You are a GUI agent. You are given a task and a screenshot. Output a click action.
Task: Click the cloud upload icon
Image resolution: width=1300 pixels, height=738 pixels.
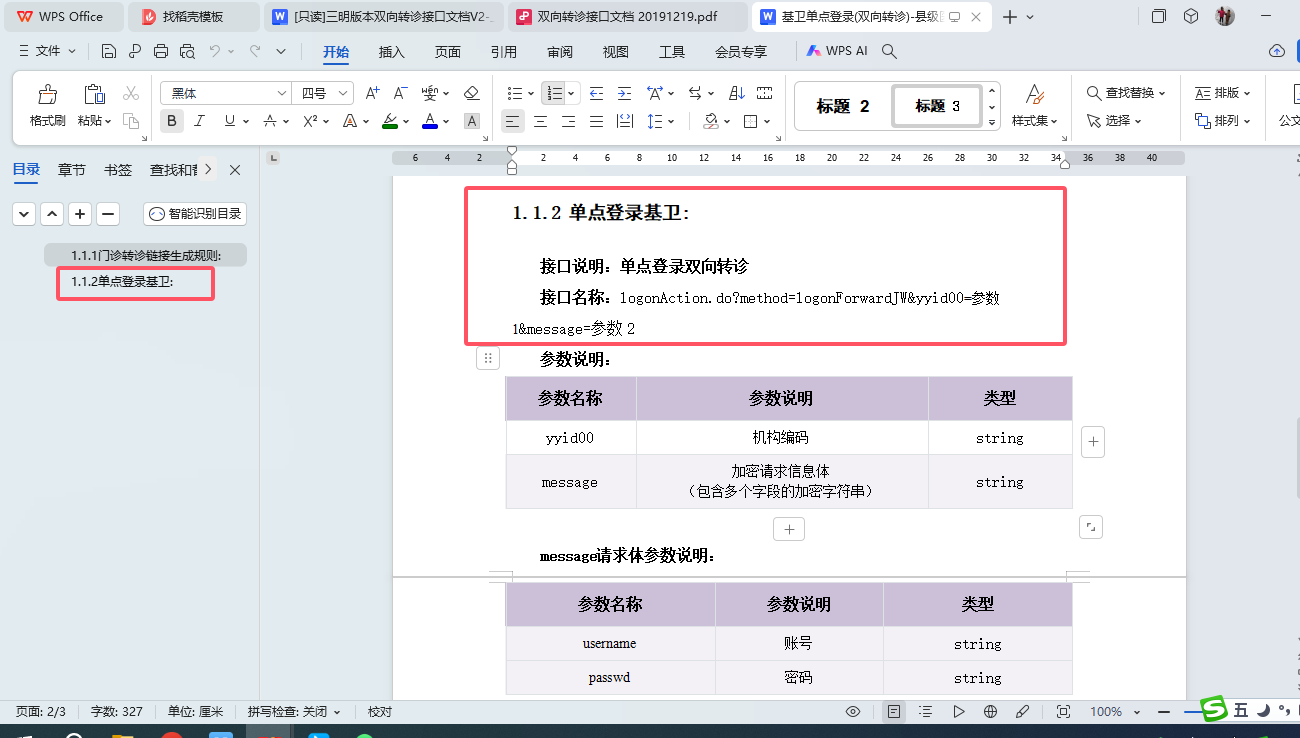pos(1276,51)
